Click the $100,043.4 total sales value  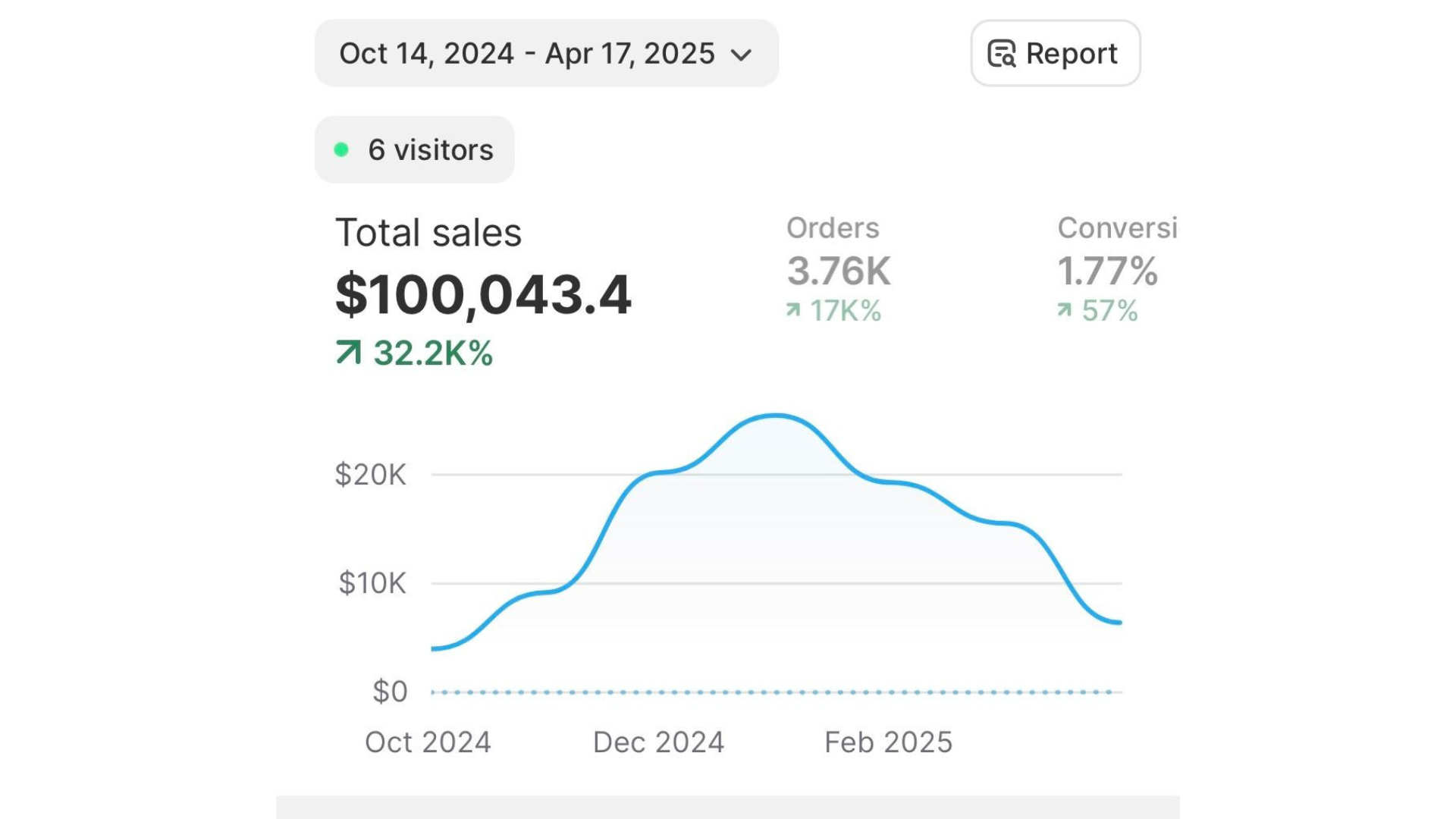(483, 295)
